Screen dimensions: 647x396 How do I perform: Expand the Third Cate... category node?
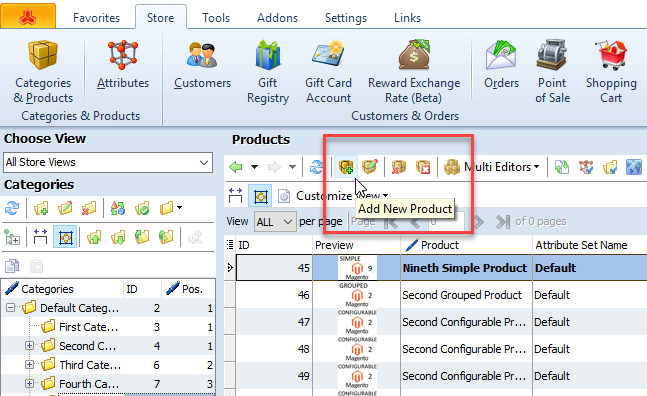[x=29, y=364]
